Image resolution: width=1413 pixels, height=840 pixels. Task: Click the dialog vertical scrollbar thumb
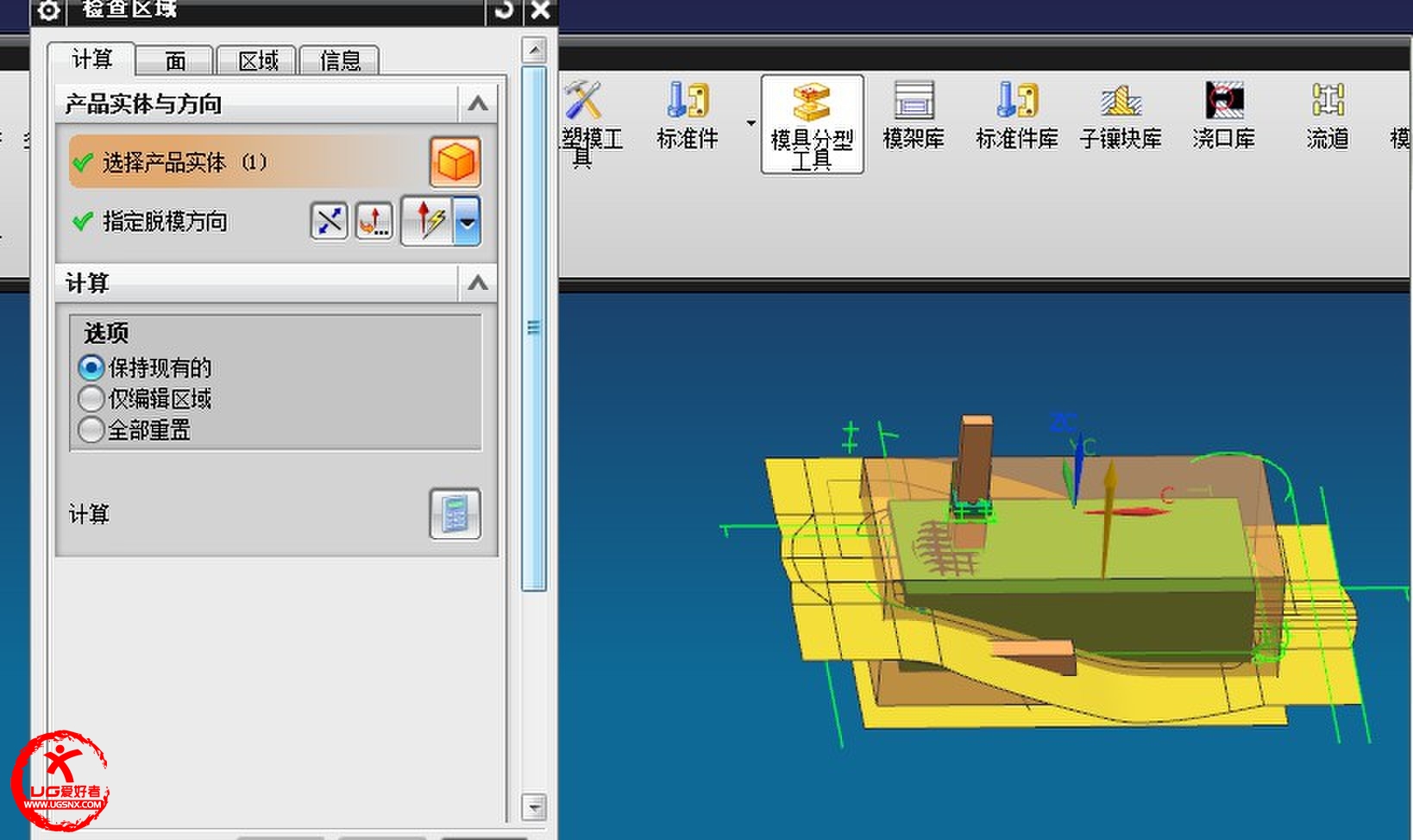click(534, 329)
